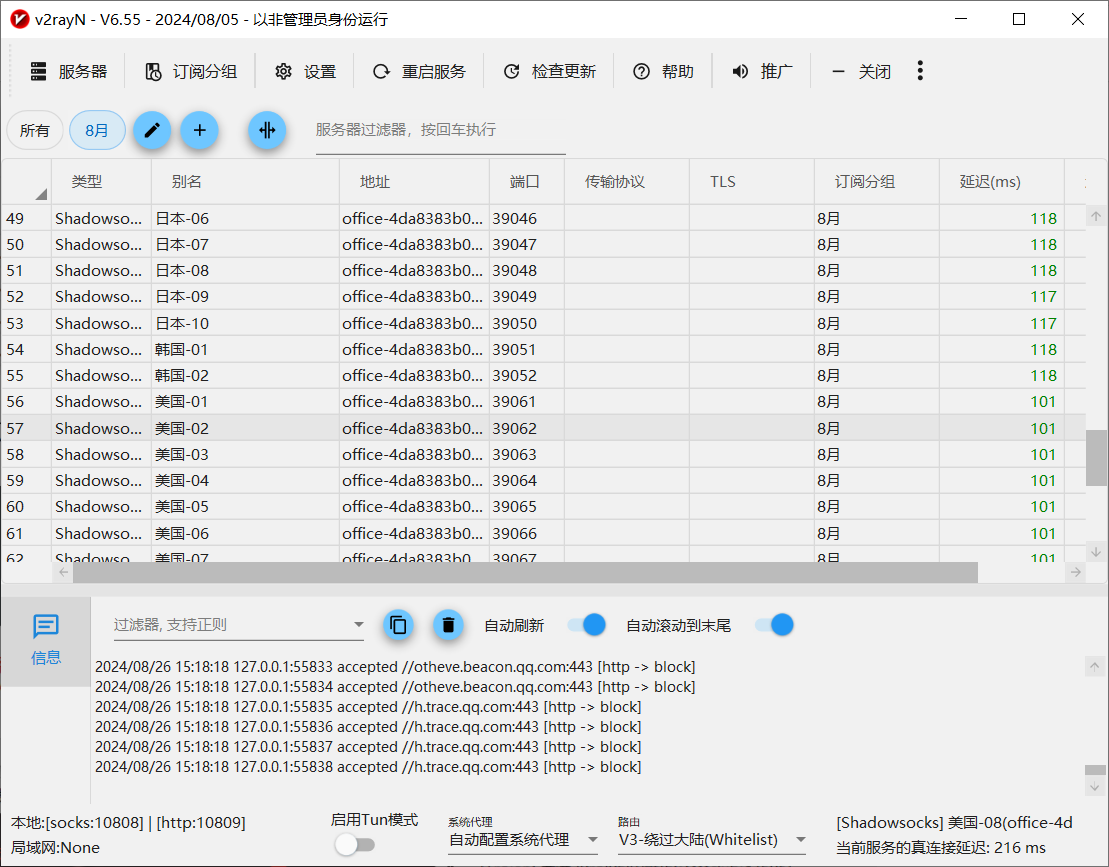Maximize the v2rayN window
The image size is (1109, 867).
tap(1018, 19)
